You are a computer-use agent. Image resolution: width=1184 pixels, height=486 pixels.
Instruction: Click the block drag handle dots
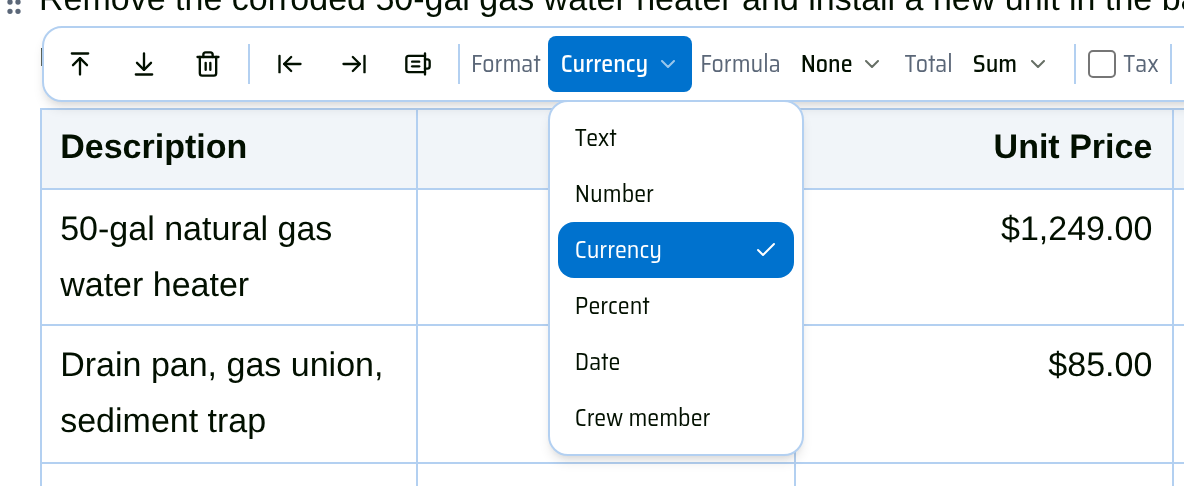click(x=14, y=7)
